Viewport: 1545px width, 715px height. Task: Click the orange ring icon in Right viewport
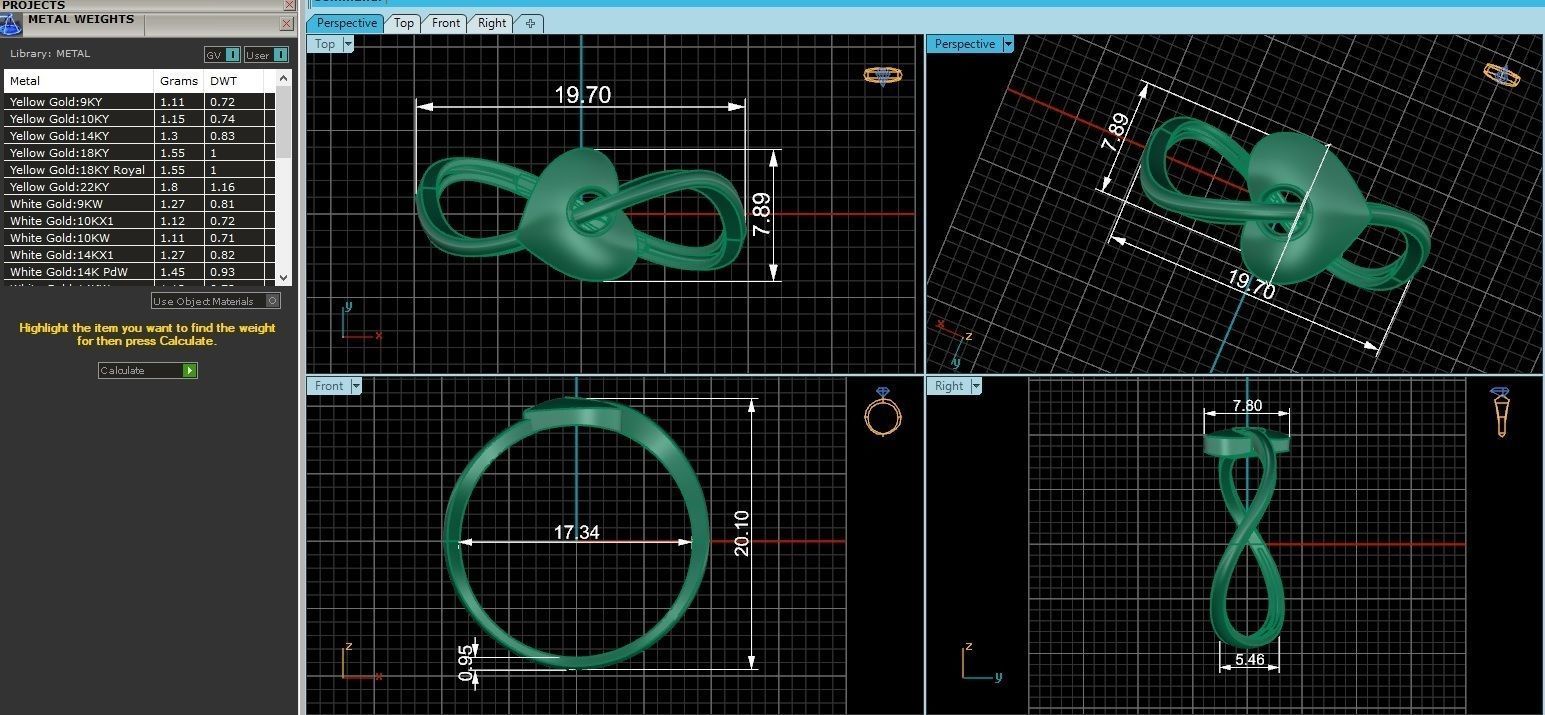click(x=1500, y=411)
